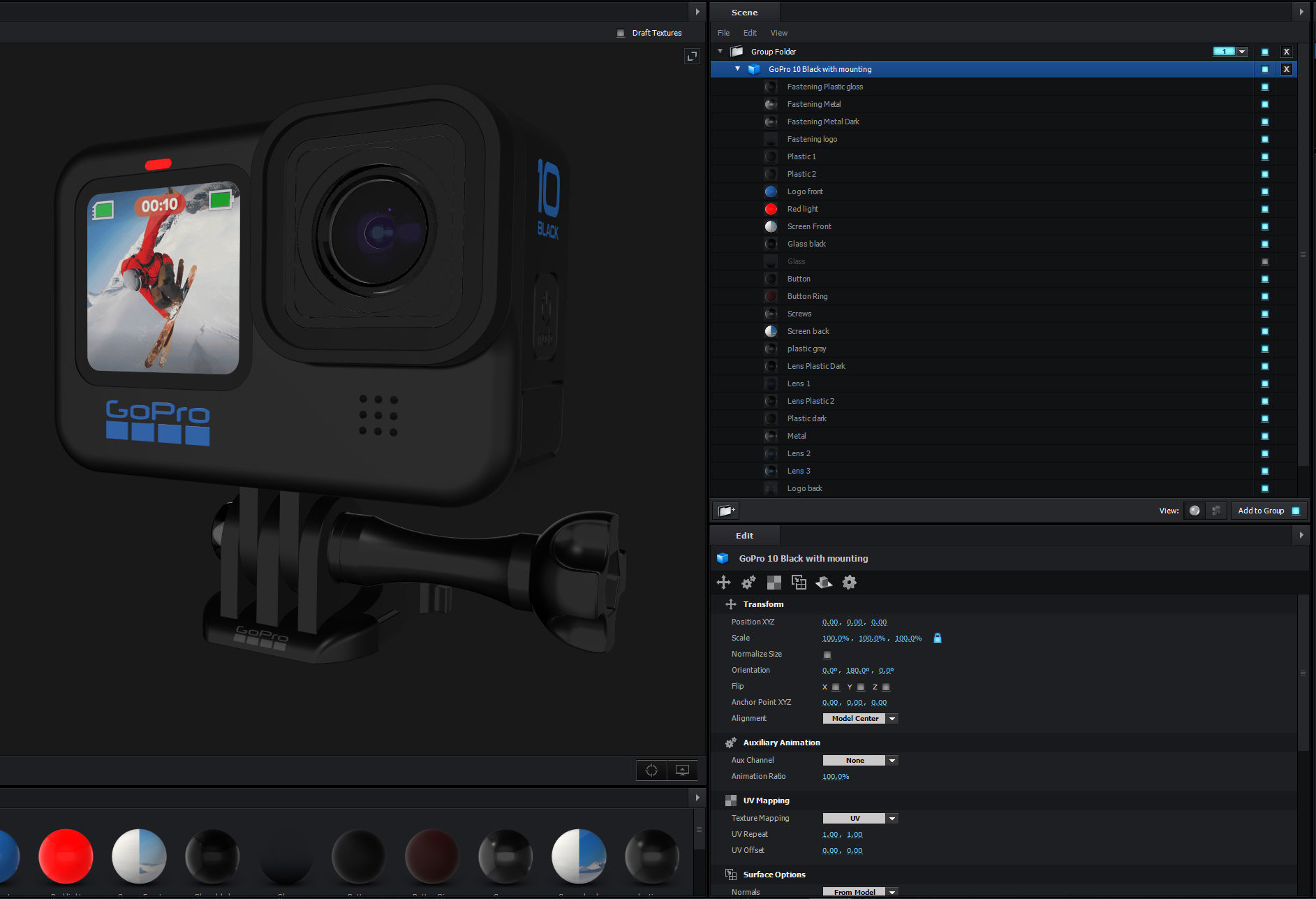Click the add group folder icon
This screenshot has height=899, width=1316.
click(x=726, y=511)
